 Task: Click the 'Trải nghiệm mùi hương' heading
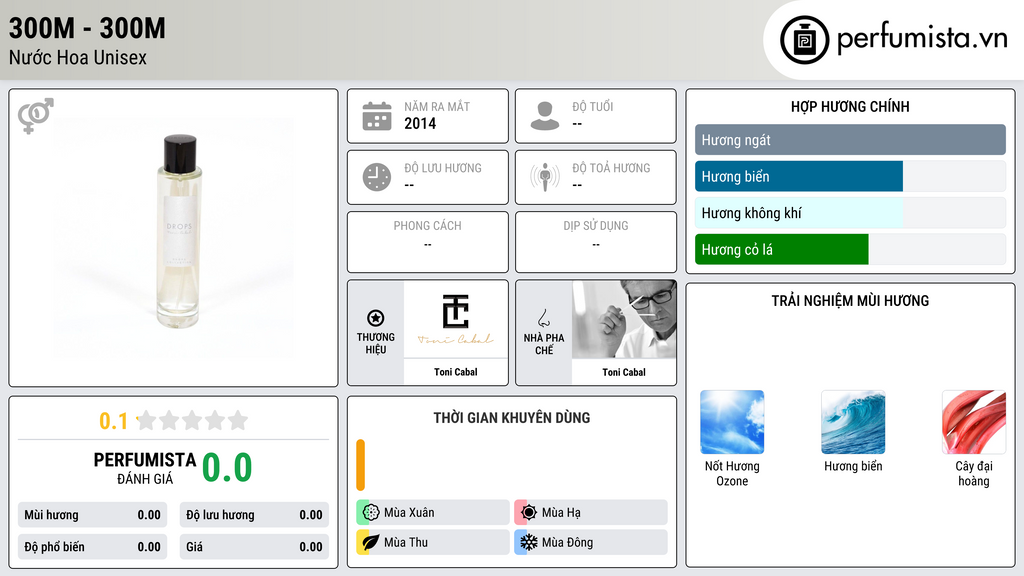(x=850, y=301)
